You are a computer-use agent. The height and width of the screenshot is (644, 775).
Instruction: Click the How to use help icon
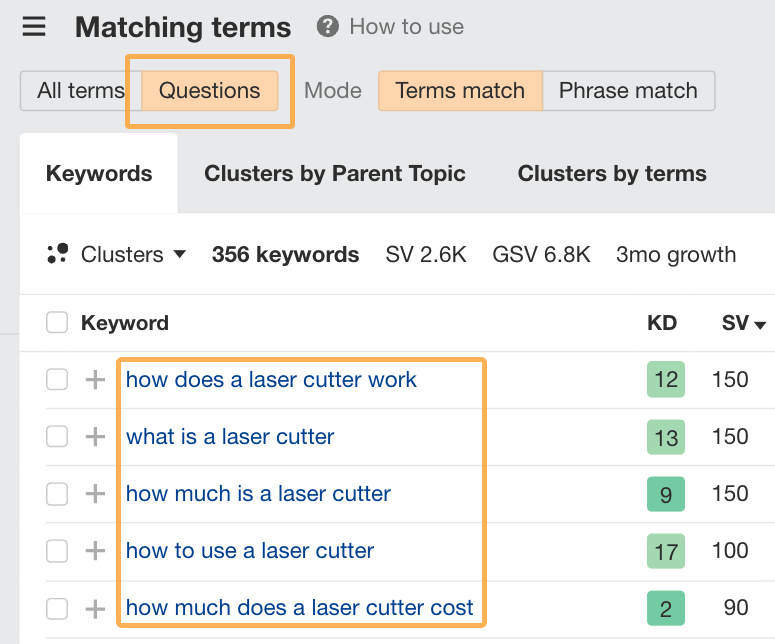coord(327,27)
